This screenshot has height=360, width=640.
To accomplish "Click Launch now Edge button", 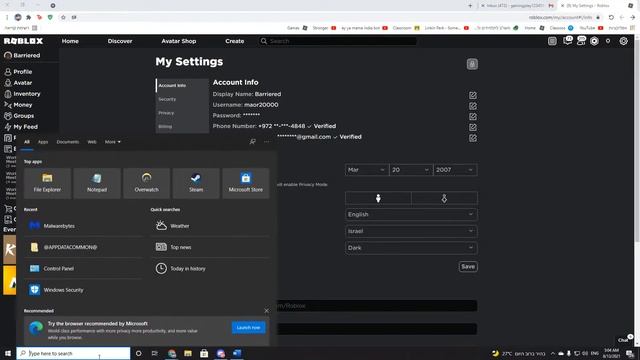I will 248,327.
